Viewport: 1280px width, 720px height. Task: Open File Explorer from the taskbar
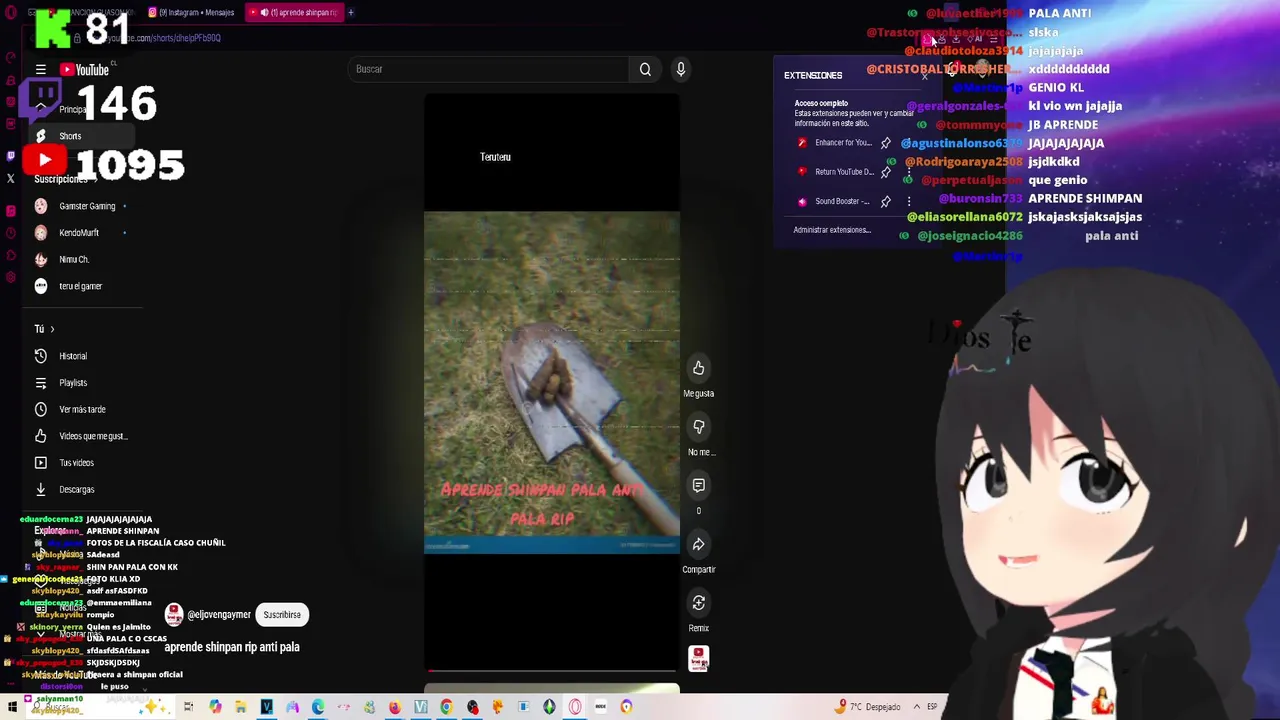point(241,707)
